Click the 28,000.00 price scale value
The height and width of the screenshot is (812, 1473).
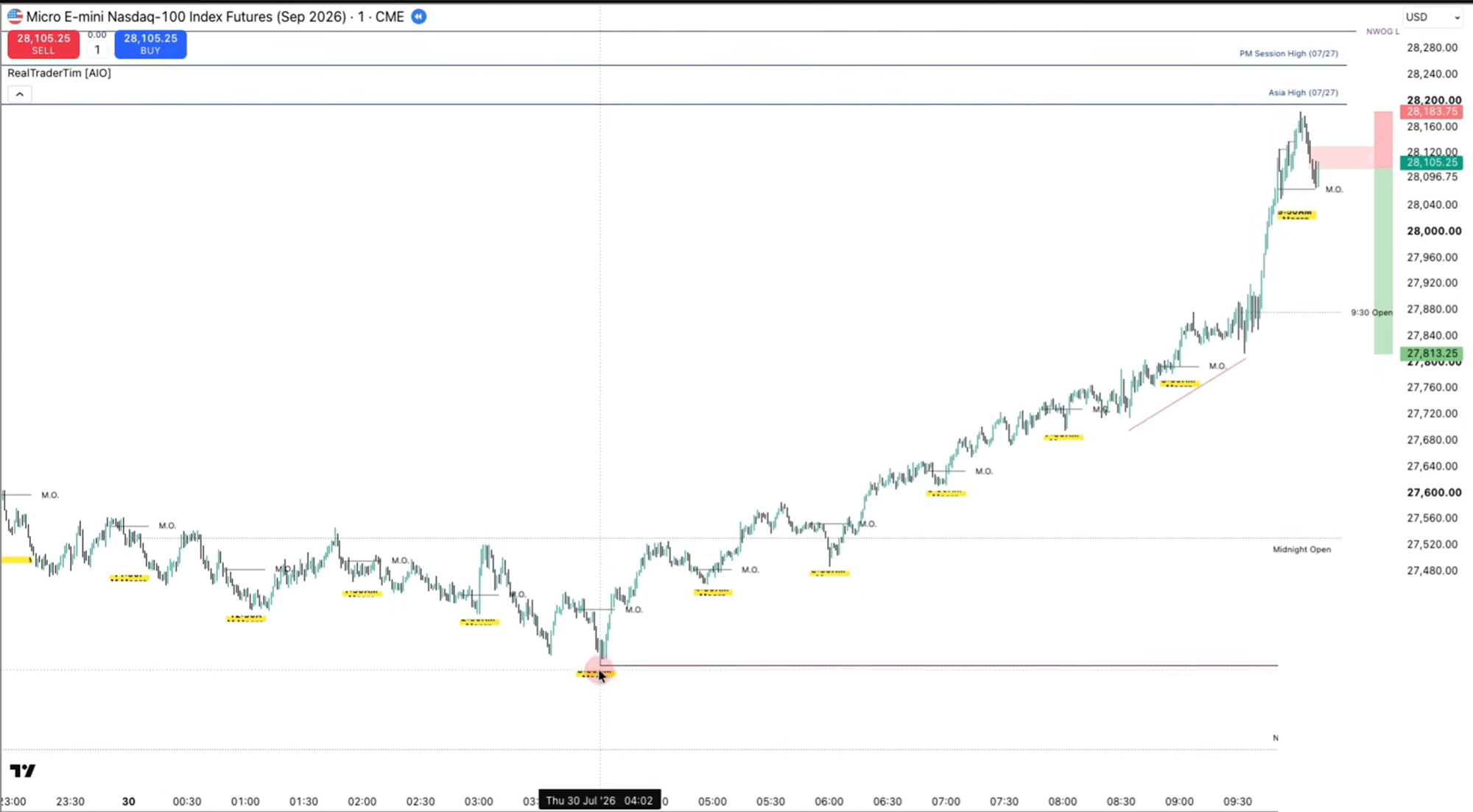click(x=1433, y=231)
